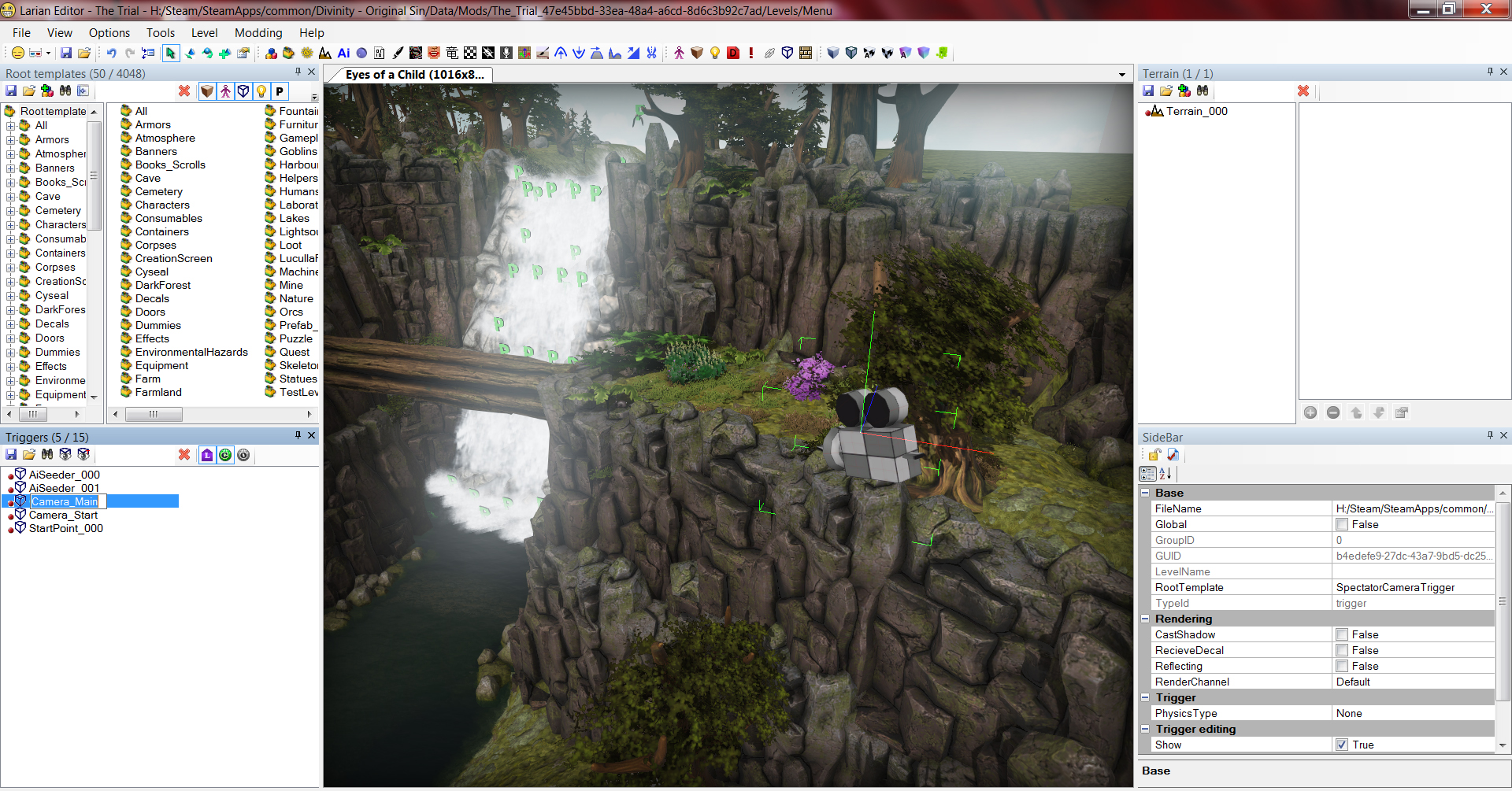Viewport: 1512px width, 791px height.
Task: Open the View menu
Action: (60, 33)
